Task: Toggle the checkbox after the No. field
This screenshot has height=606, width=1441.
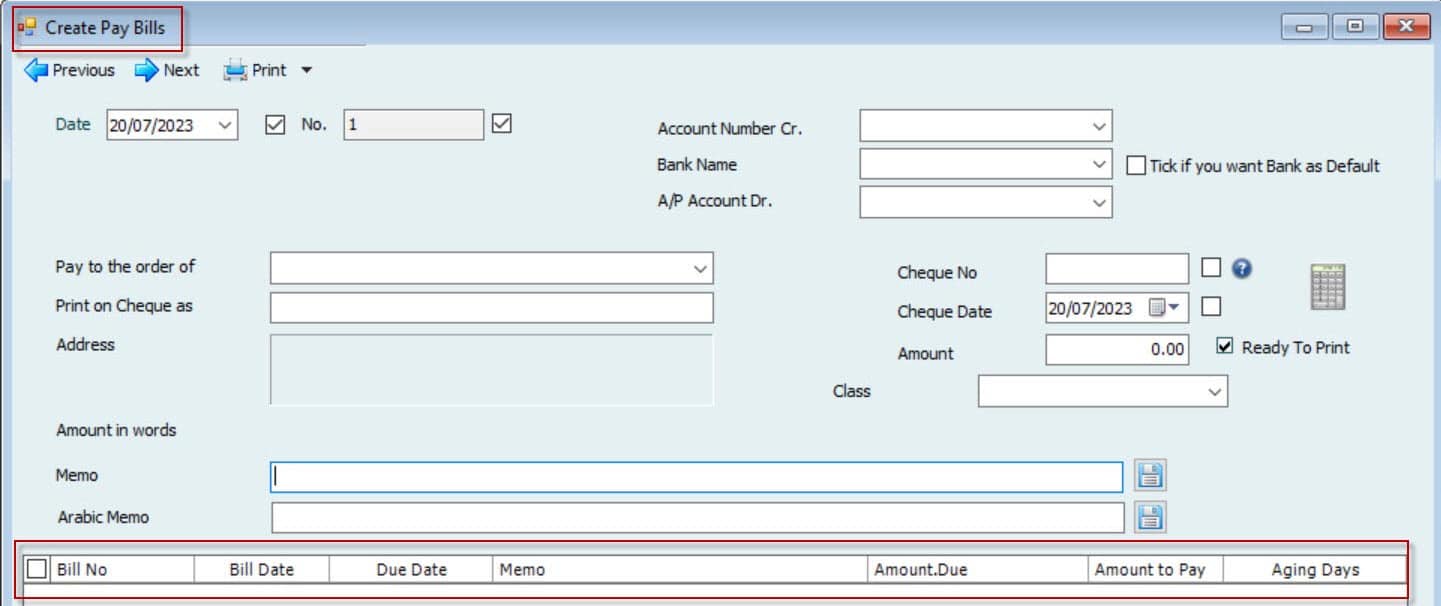Action: 502,124
